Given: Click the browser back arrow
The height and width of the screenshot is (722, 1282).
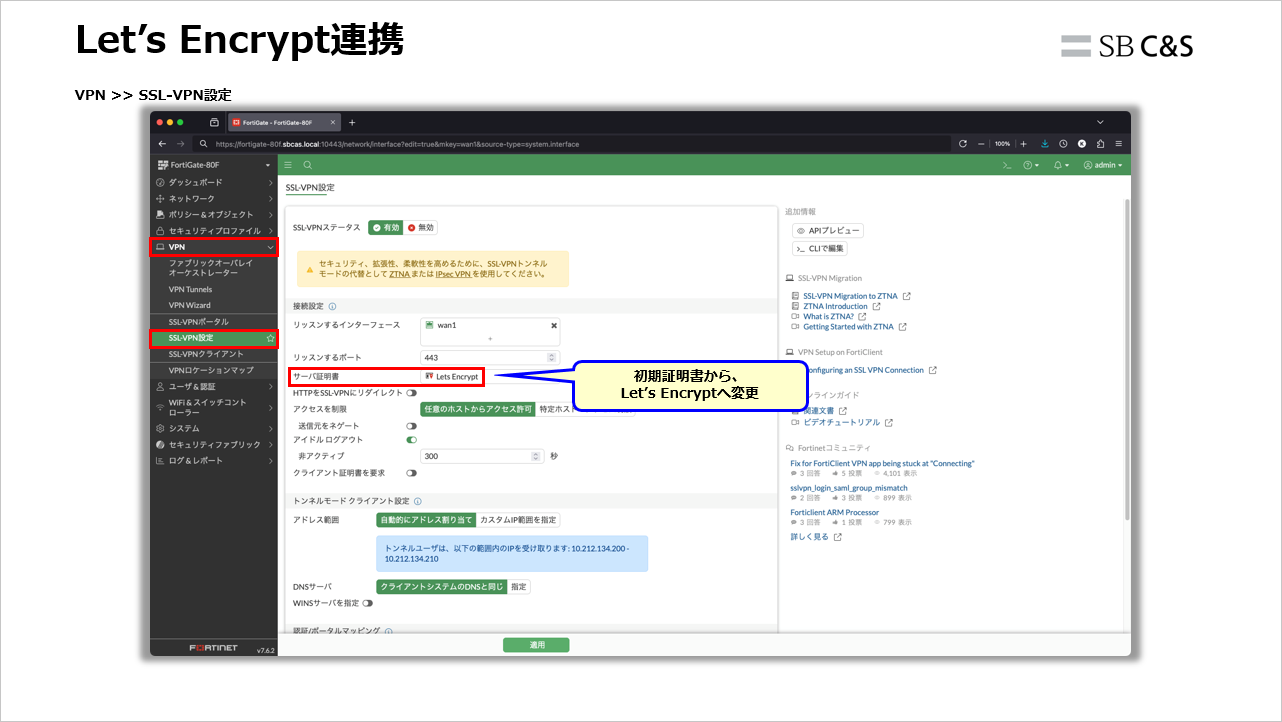Looking at the screenshot, I should coord(163,144).
